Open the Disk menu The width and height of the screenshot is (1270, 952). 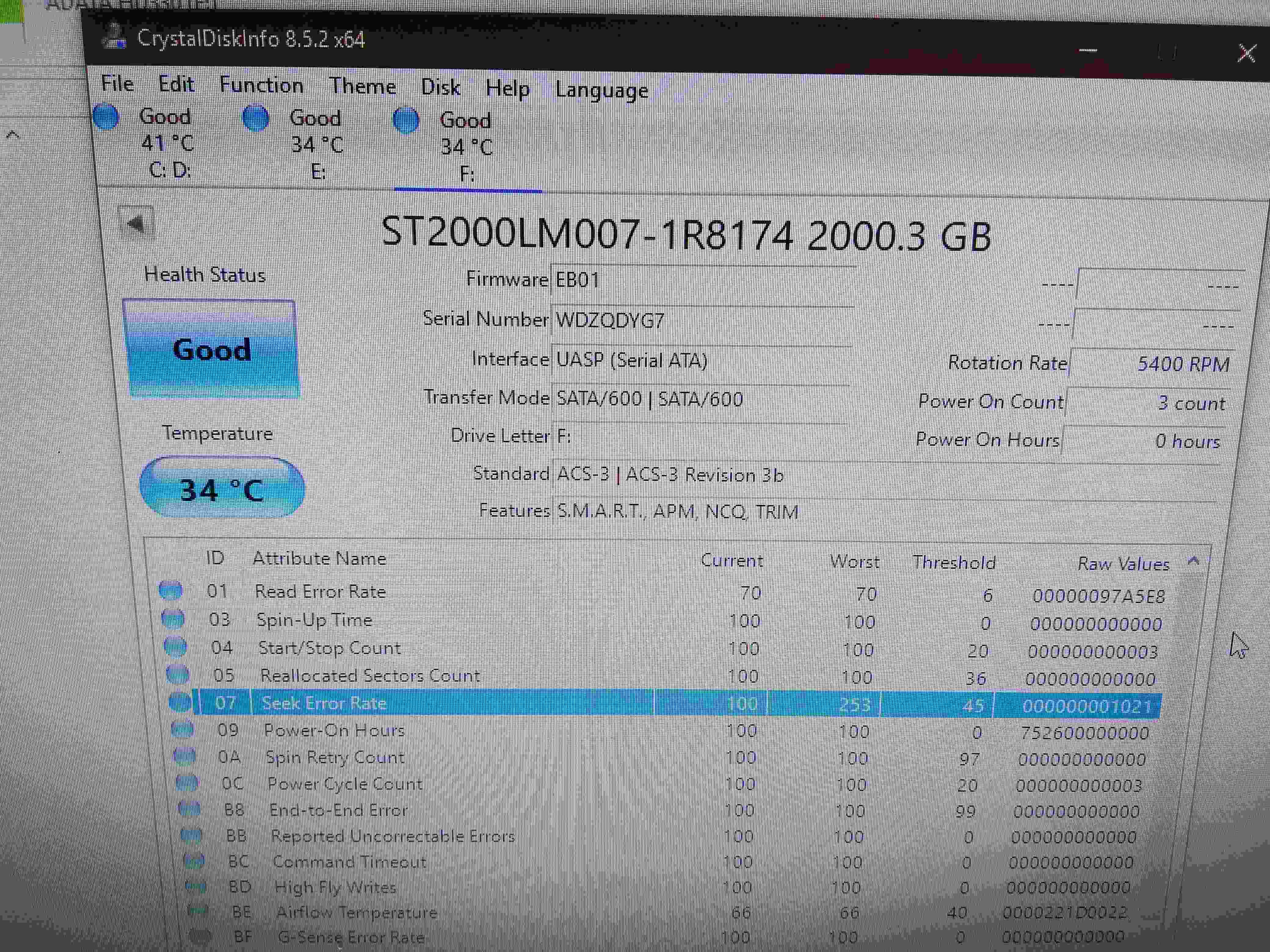point(440,87)
